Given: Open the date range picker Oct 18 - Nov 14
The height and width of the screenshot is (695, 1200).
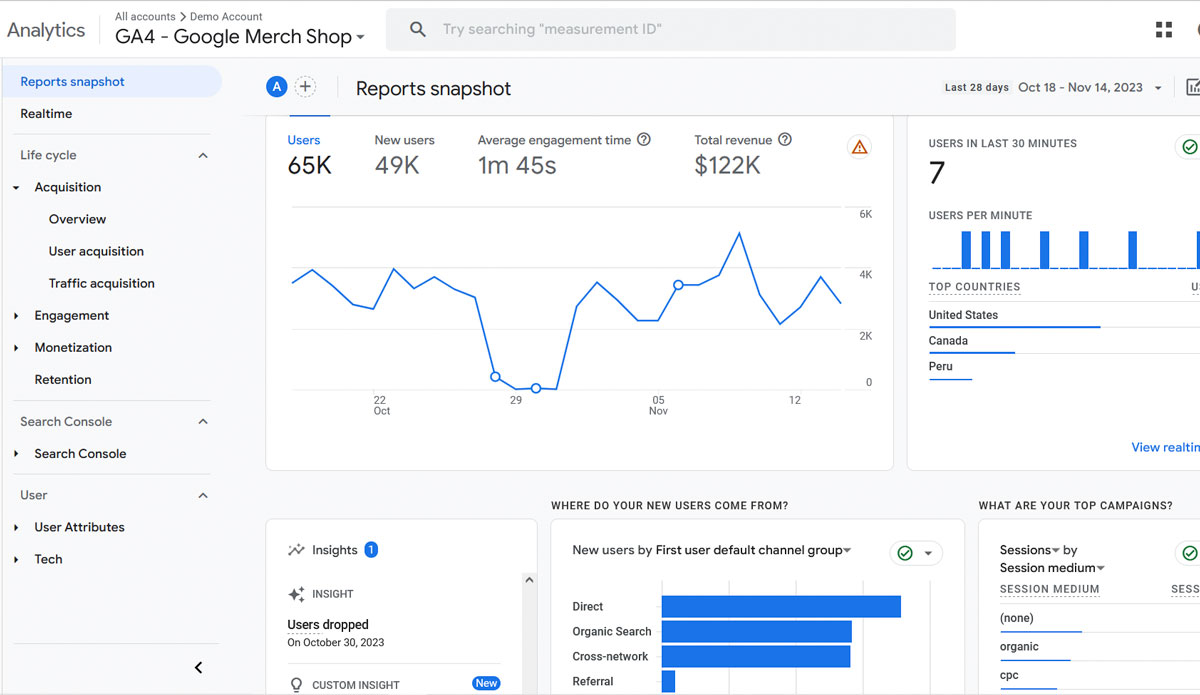Looking at the screenshot, I should coord(1090,88).
